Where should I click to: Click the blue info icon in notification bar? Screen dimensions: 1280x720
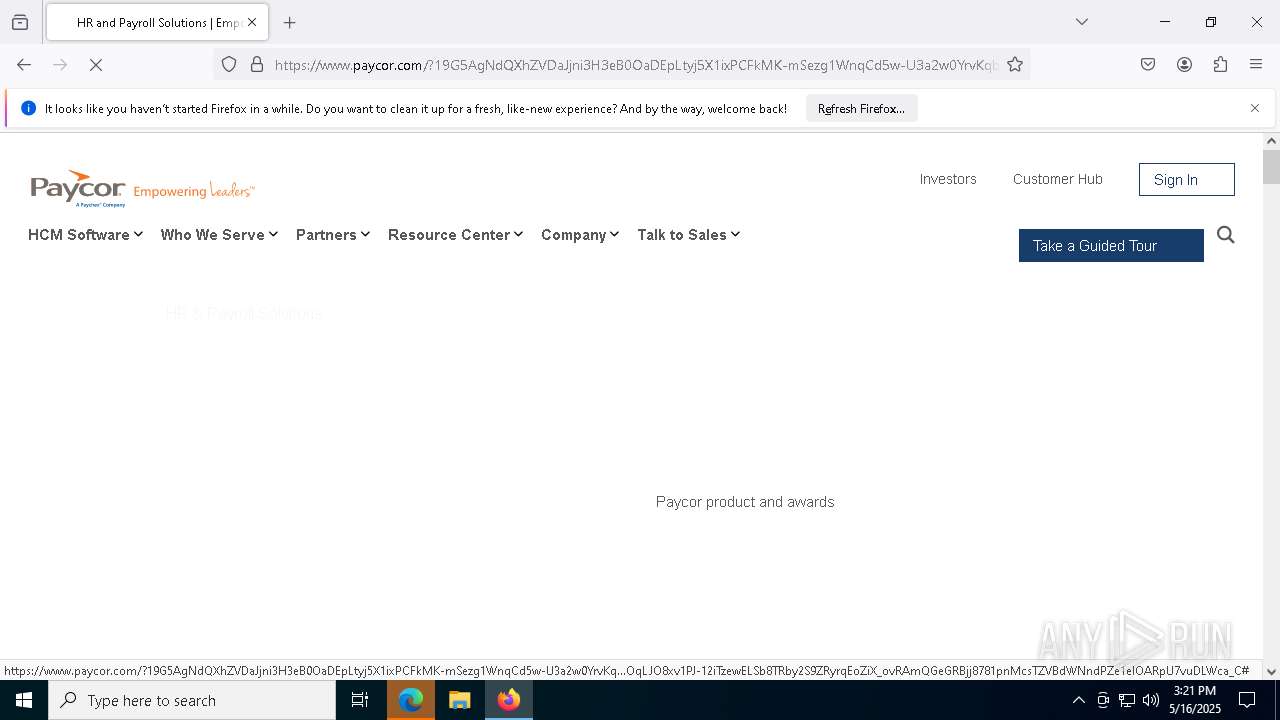coord(28,108)
